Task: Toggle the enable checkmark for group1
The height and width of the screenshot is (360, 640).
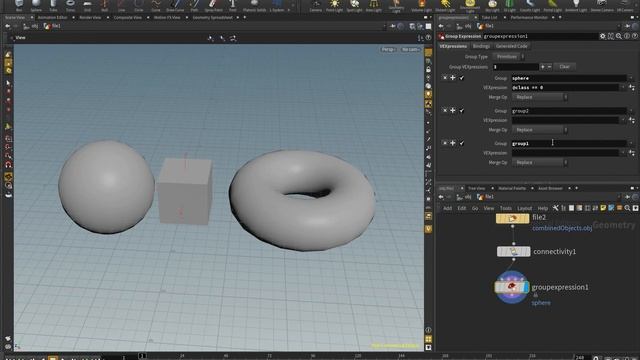Action: coord(462,143)
